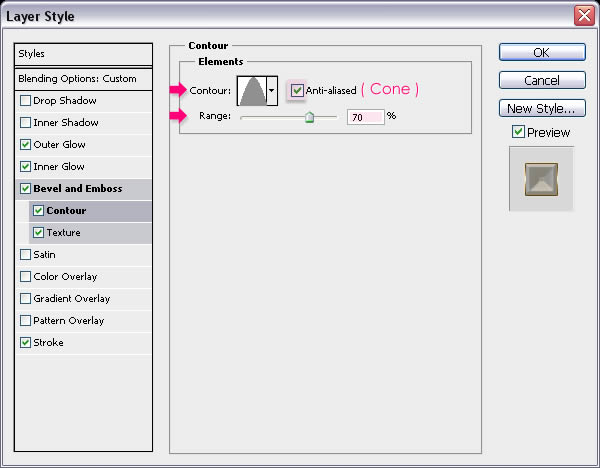Enable the Color Overlay checkbox
The image size is (600, 468).
click(25, 277)
